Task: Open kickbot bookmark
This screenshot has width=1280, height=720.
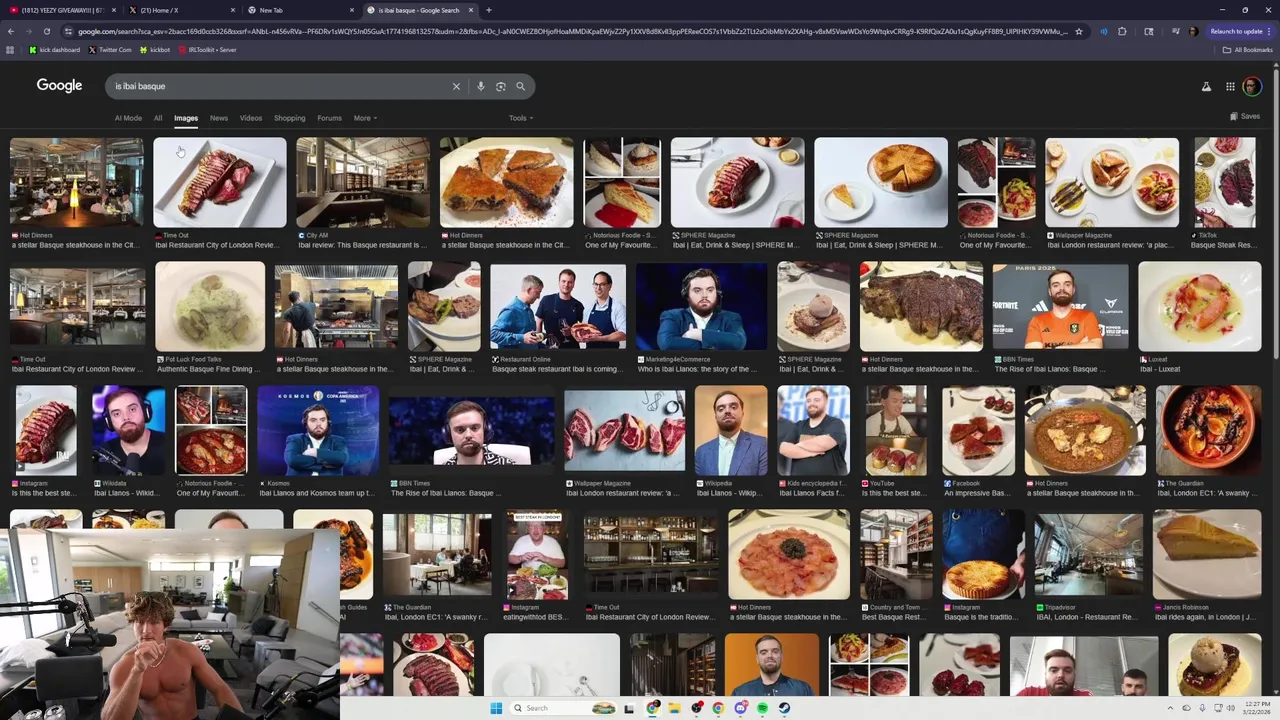Action: click(155, 49)
